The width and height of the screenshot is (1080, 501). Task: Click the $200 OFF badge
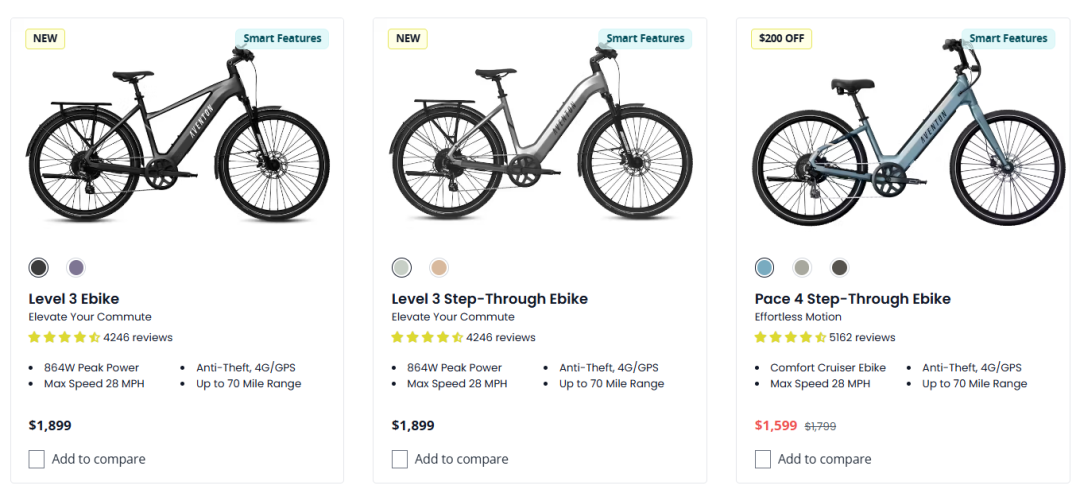(781, 39)
